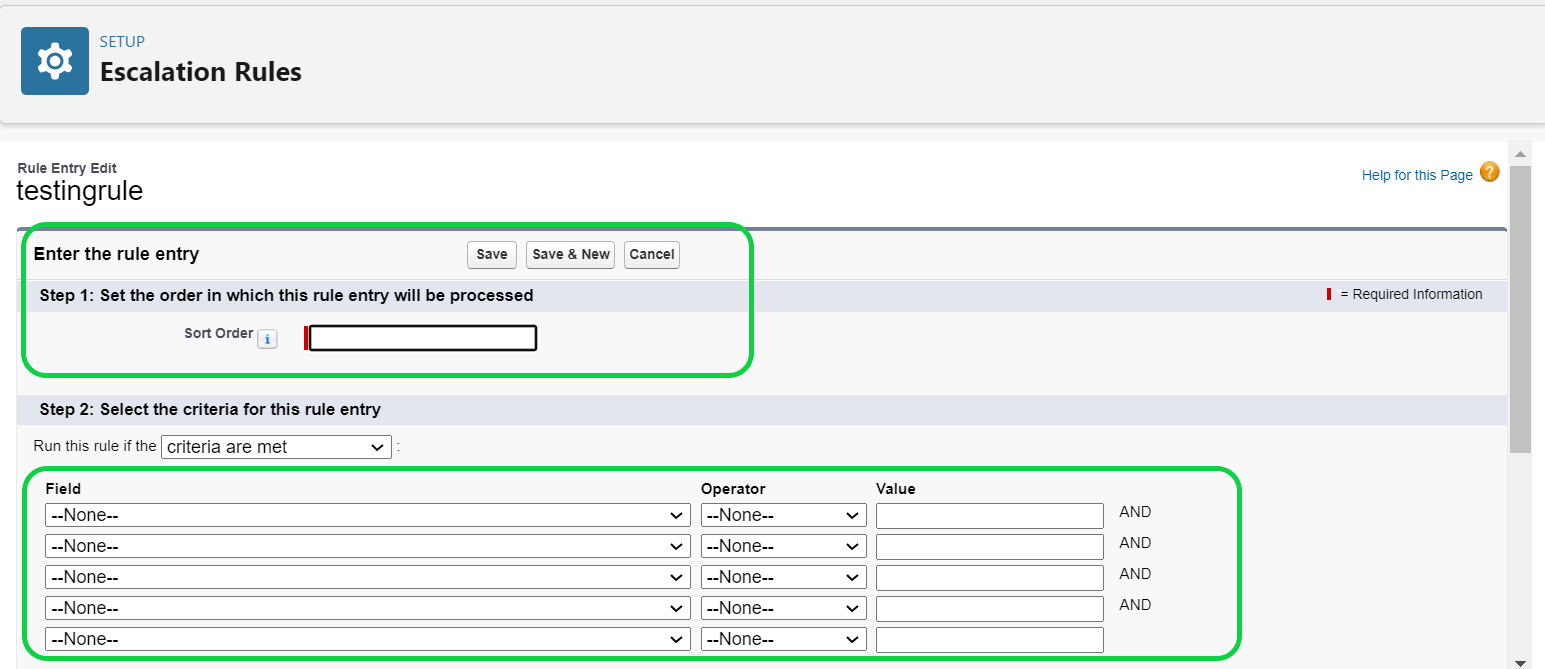Click the Save button
The image size is (1545, 669).
pos(491,255)
